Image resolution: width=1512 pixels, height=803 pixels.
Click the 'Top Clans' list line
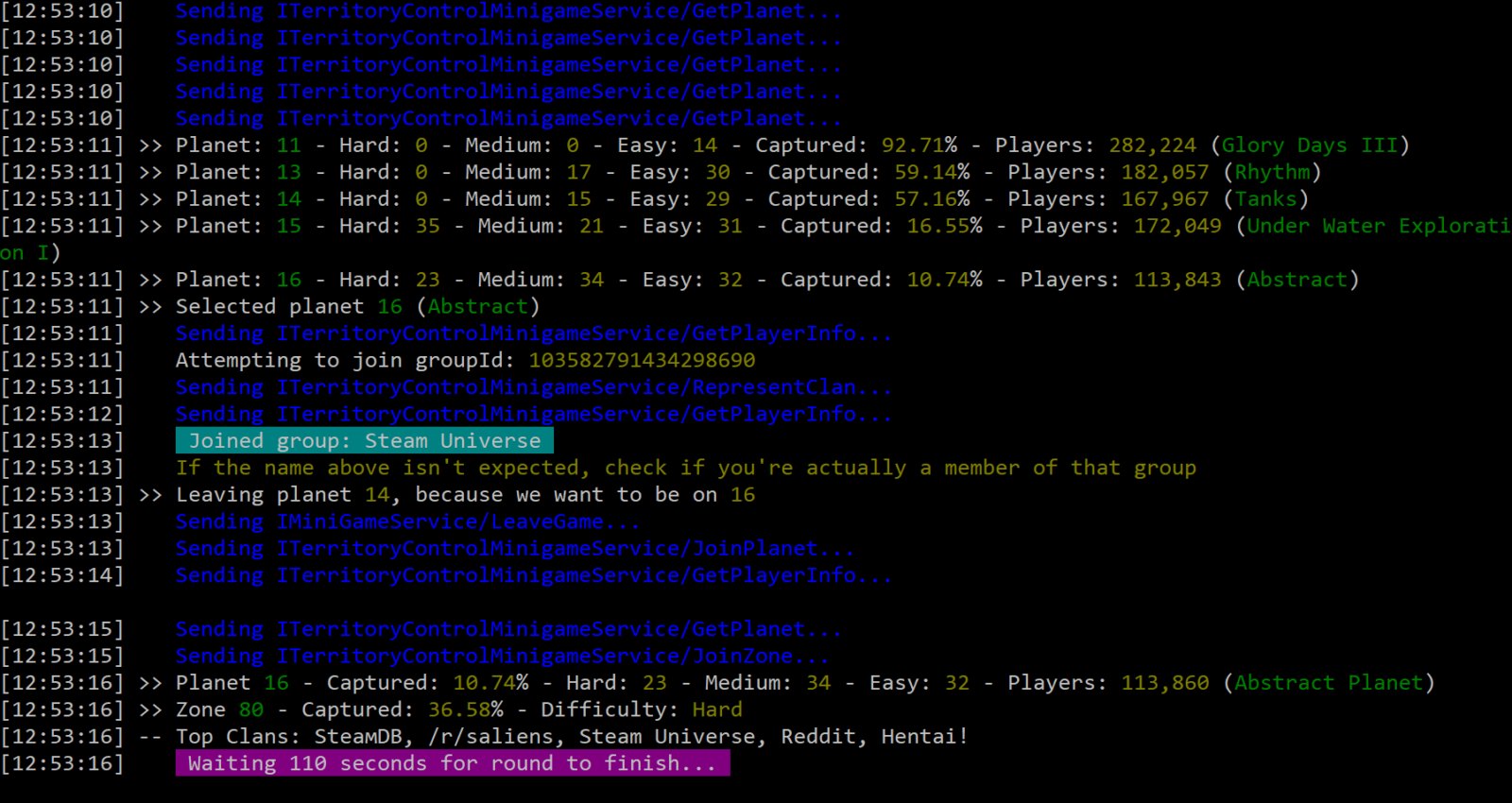(572, 737)
